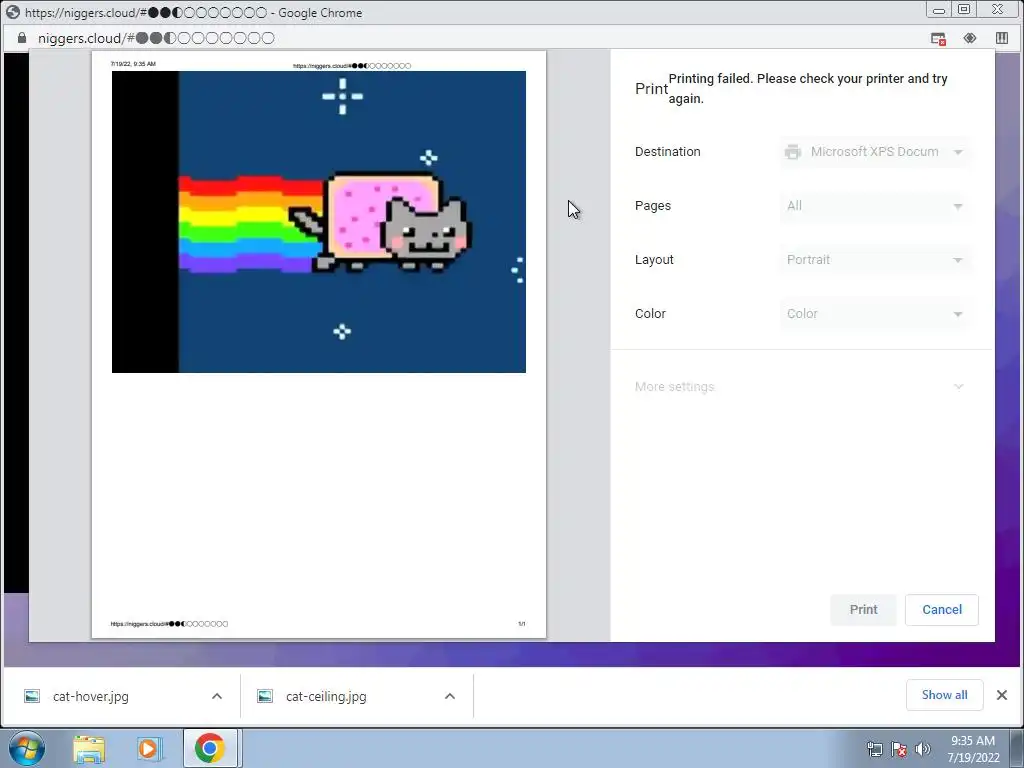Open the taskbar clock showing 9:35 AM
Viewport: 1024px width, 768px height.
(x=973, y=749)
